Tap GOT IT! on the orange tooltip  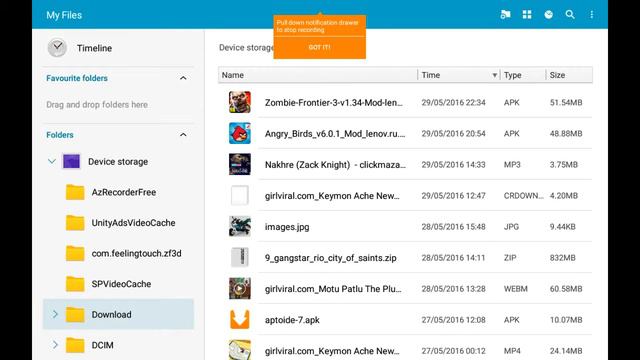320,47
